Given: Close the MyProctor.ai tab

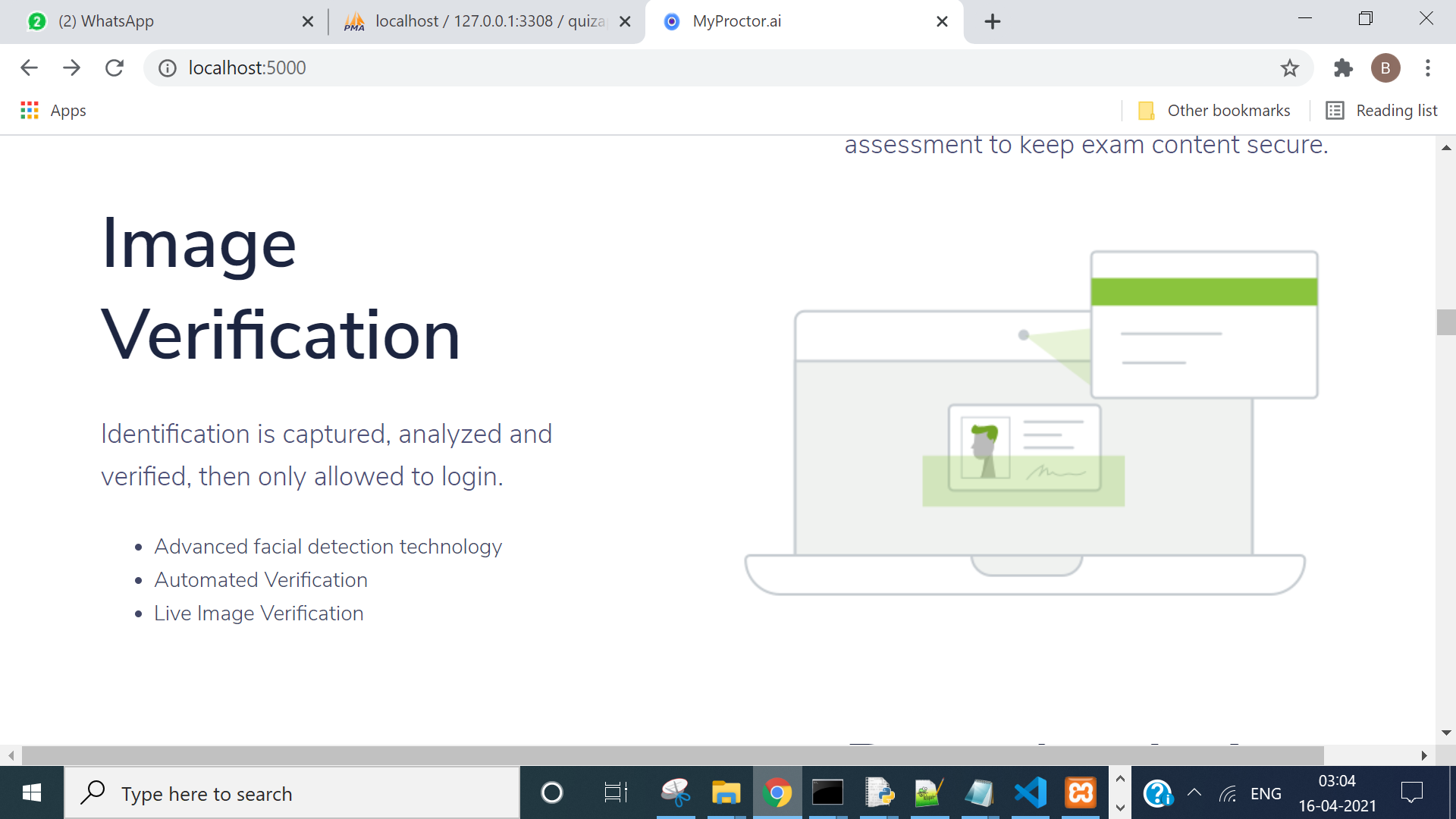Looking at the screenshot, I should tap(942, 22).
